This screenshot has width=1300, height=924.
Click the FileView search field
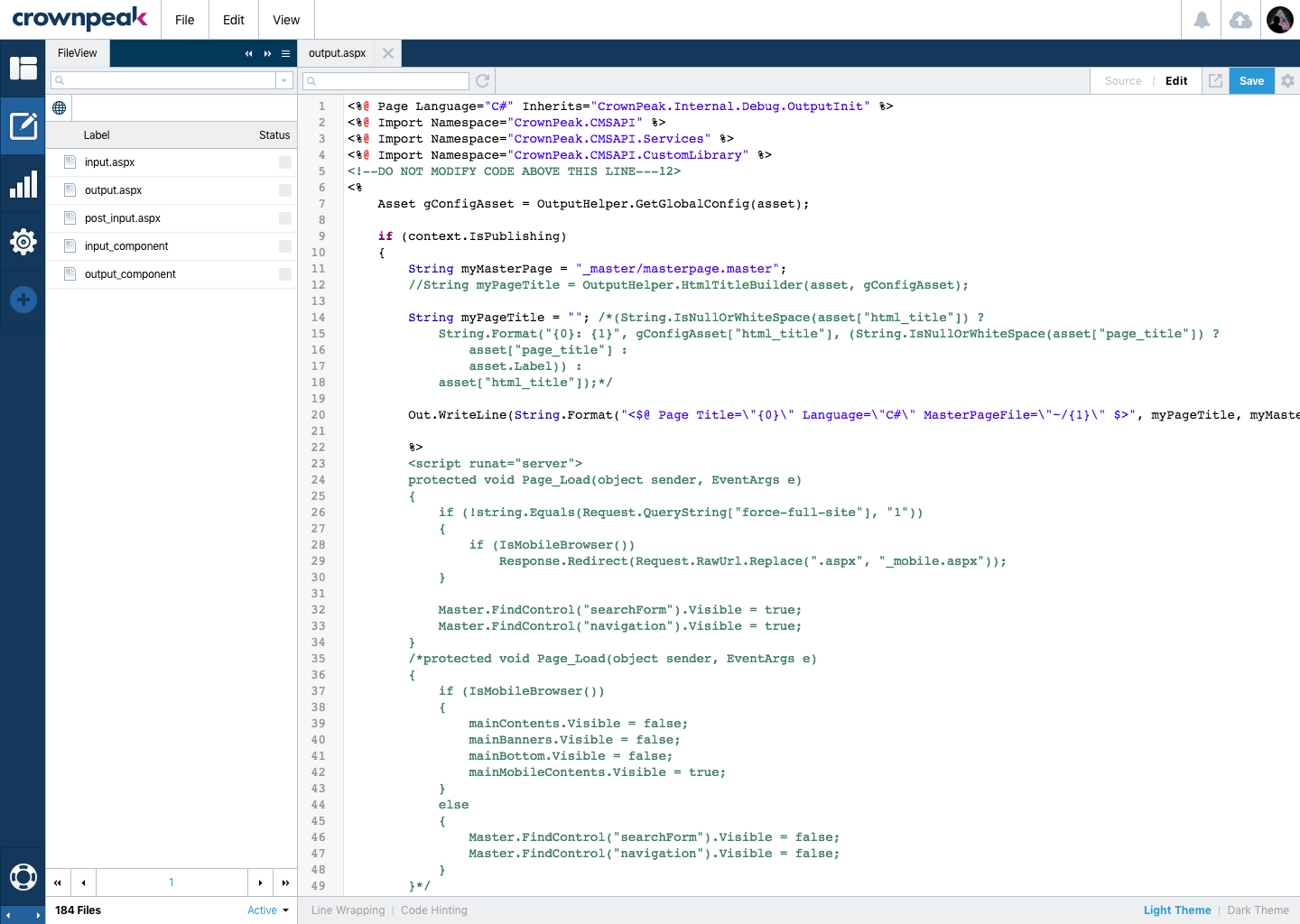163,81
